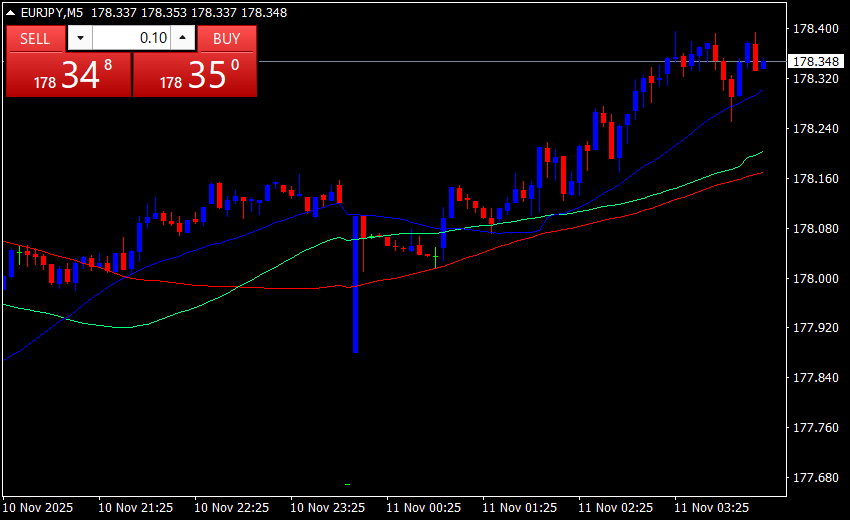Click the 177.680 price scale label
Screen dimensions: 850x520
(x=815, y=478)
